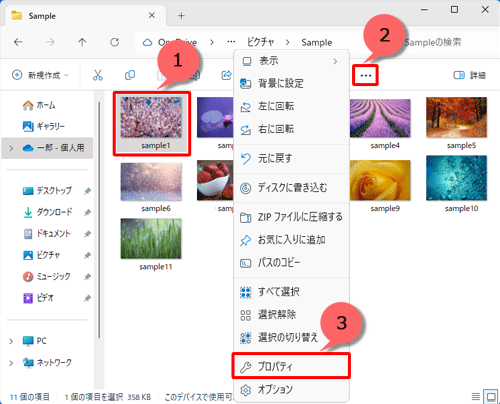Select PC in the navigation pane
The image size is (500, 404).
point(34,341)
